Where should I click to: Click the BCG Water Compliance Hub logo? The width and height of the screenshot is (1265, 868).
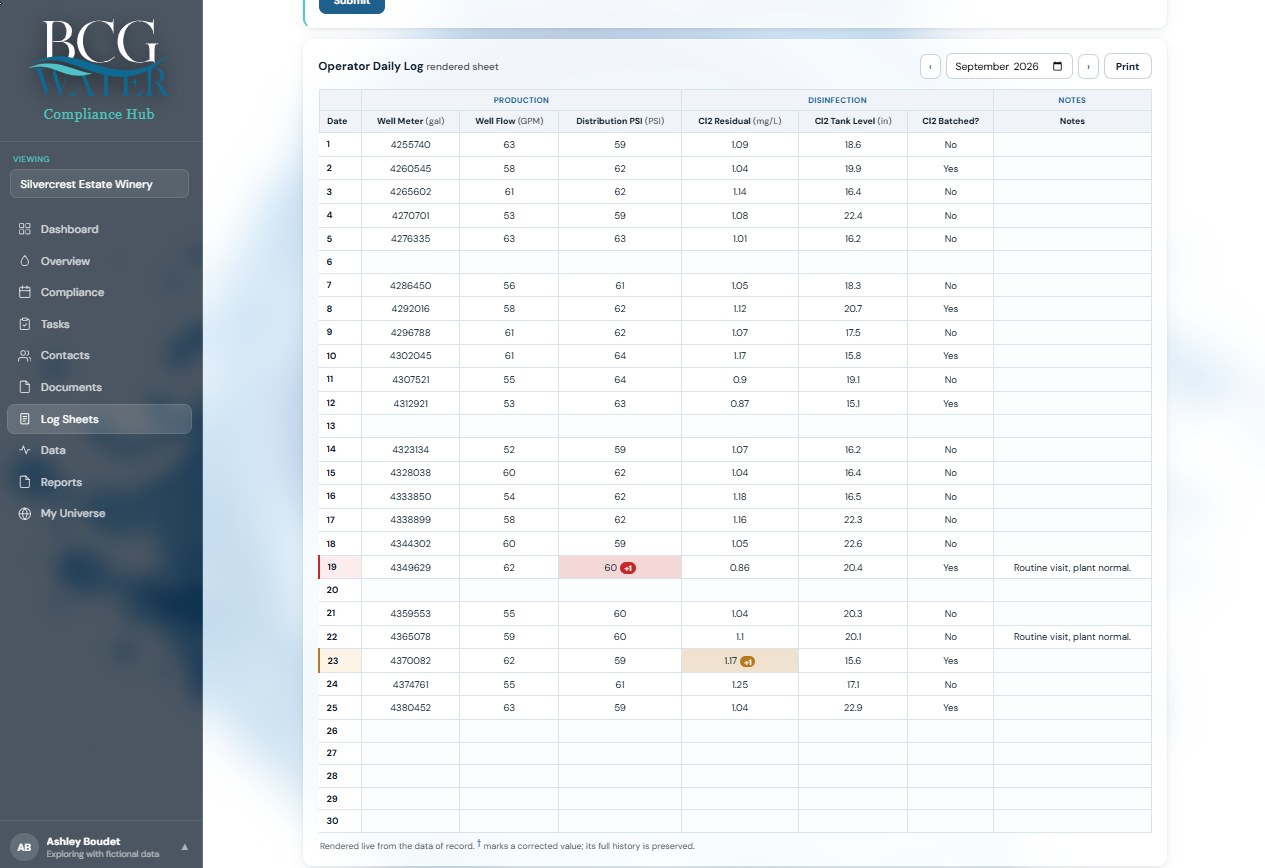tap(99, 70)
